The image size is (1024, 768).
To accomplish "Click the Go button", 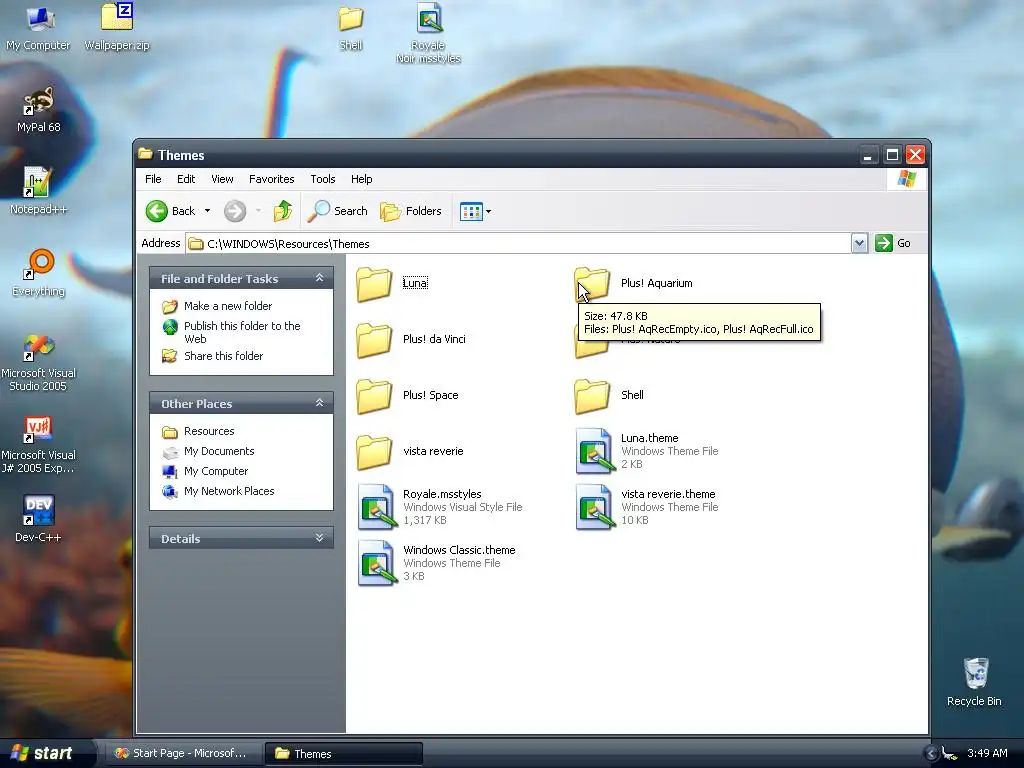I will [x=893, y=243].
